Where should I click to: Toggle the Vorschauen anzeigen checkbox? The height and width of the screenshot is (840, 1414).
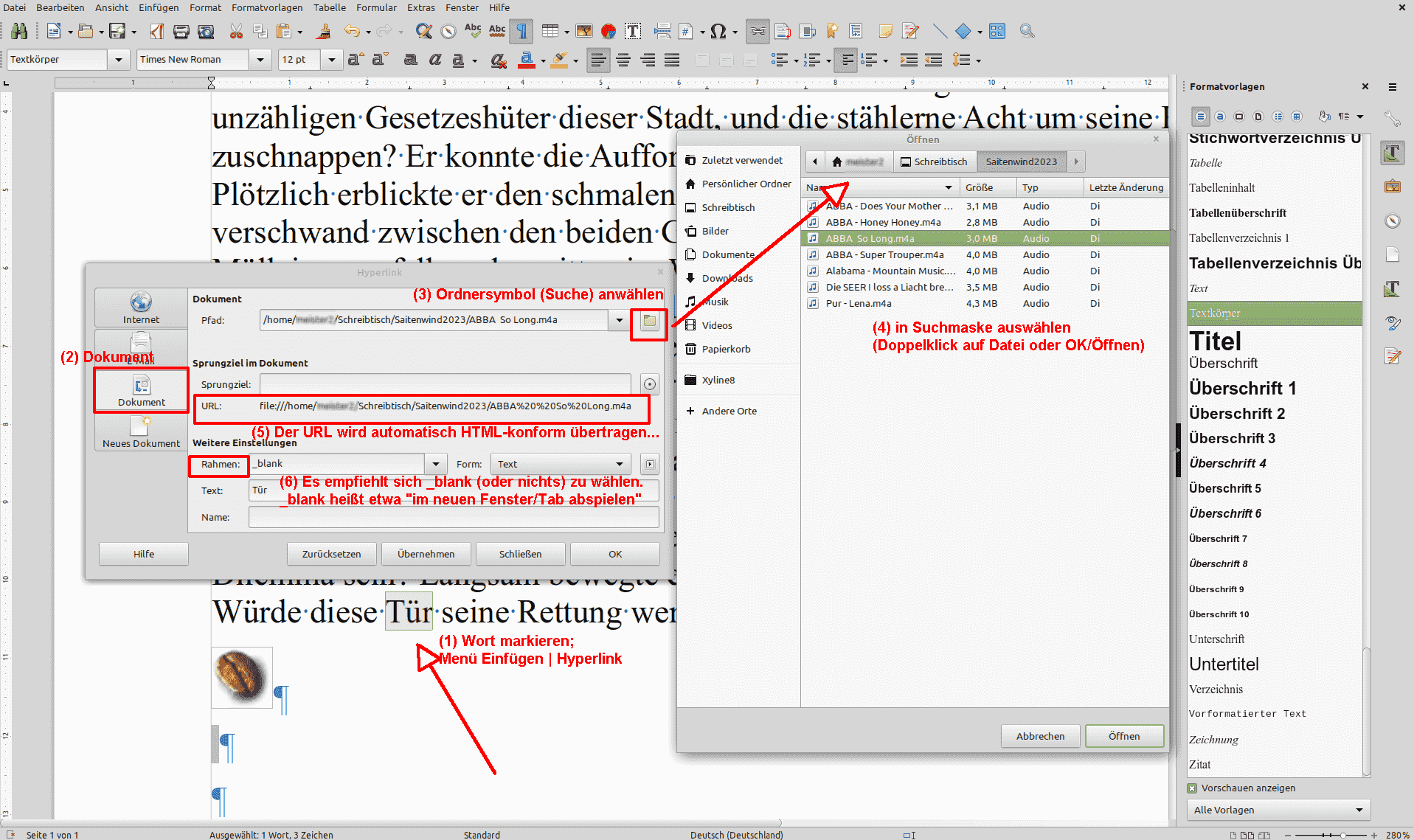(1192, 788)
